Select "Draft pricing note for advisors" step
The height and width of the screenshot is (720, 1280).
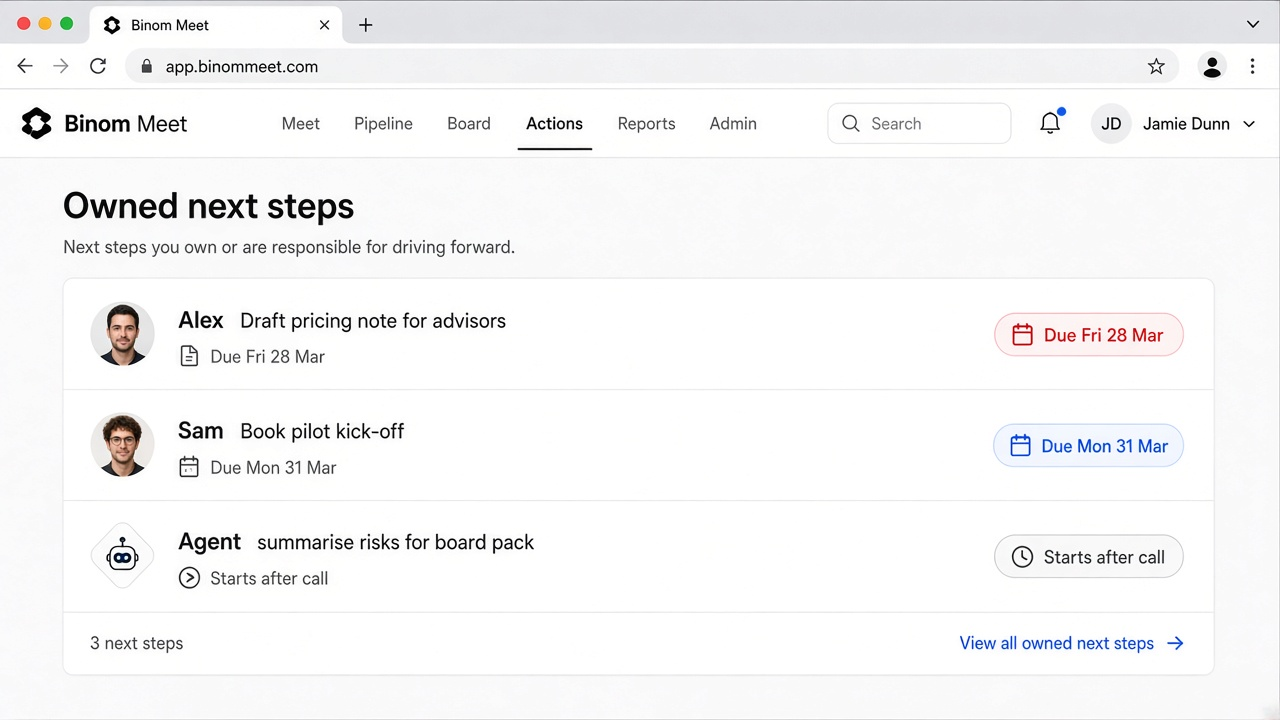coord(373,321)
